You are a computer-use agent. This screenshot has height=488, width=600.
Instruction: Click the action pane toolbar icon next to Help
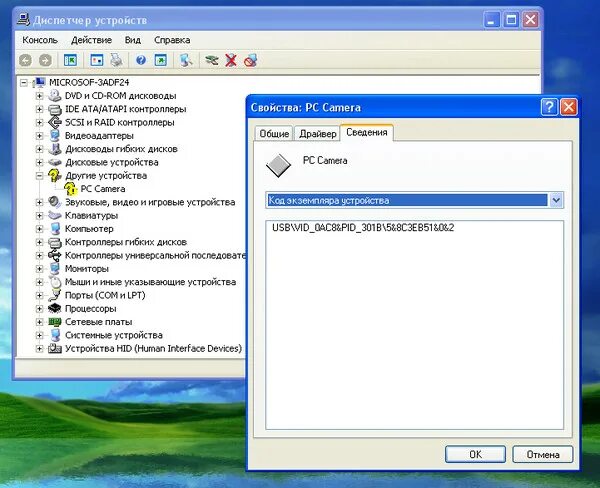161,60
